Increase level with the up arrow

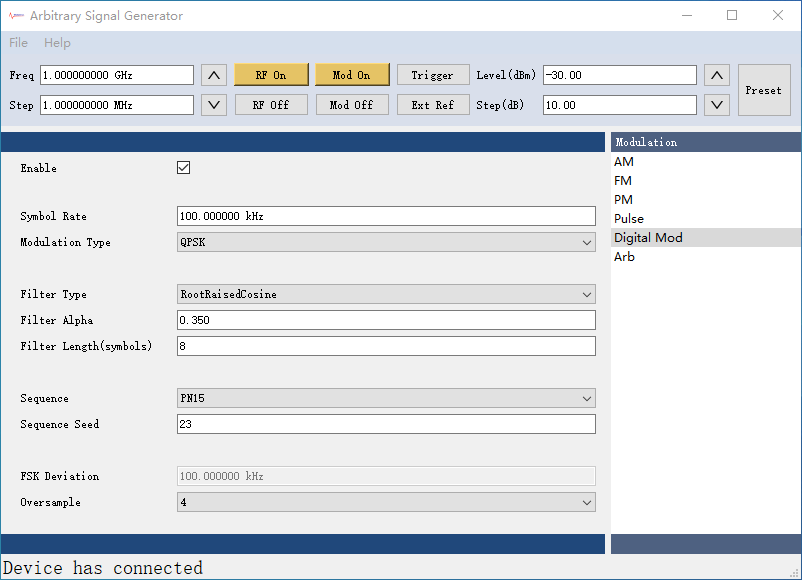coord(717,75)
